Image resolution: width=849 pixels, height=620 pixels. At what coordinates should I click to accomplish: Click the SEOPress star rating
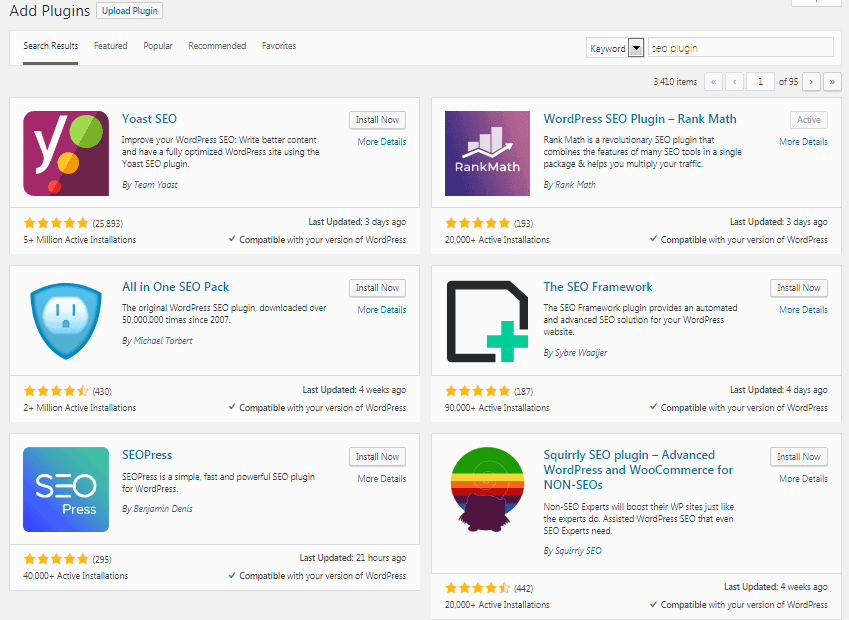(x=56, y=559)
